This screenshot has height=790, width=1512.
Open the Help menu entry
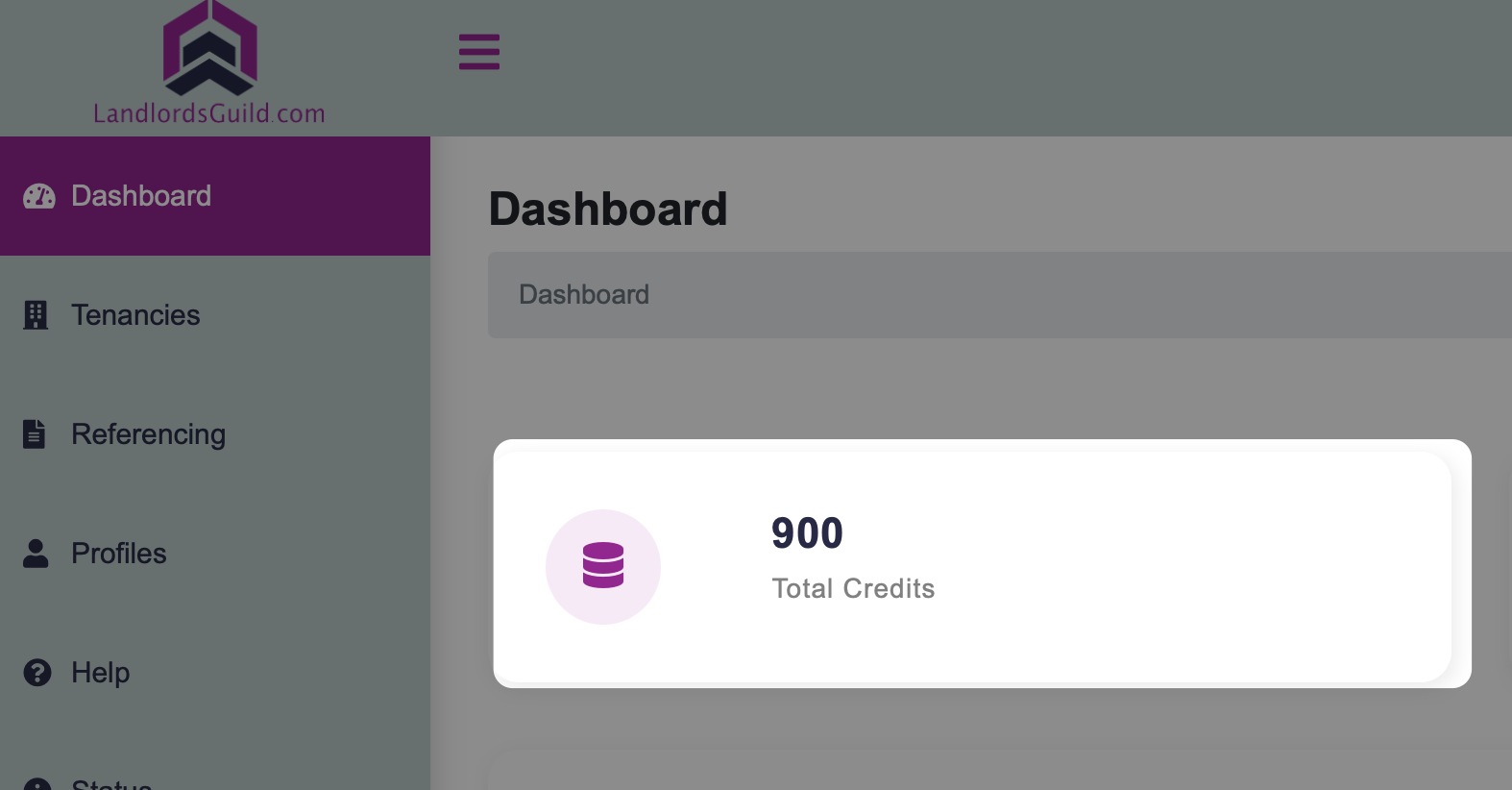[215, 673]
